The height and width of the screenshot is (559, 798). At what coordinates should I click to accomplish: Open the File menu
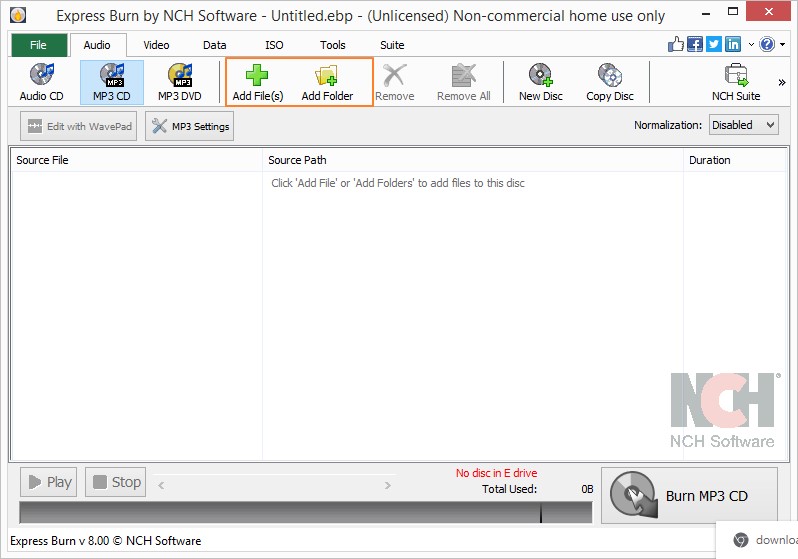click(x=39, y=45)
